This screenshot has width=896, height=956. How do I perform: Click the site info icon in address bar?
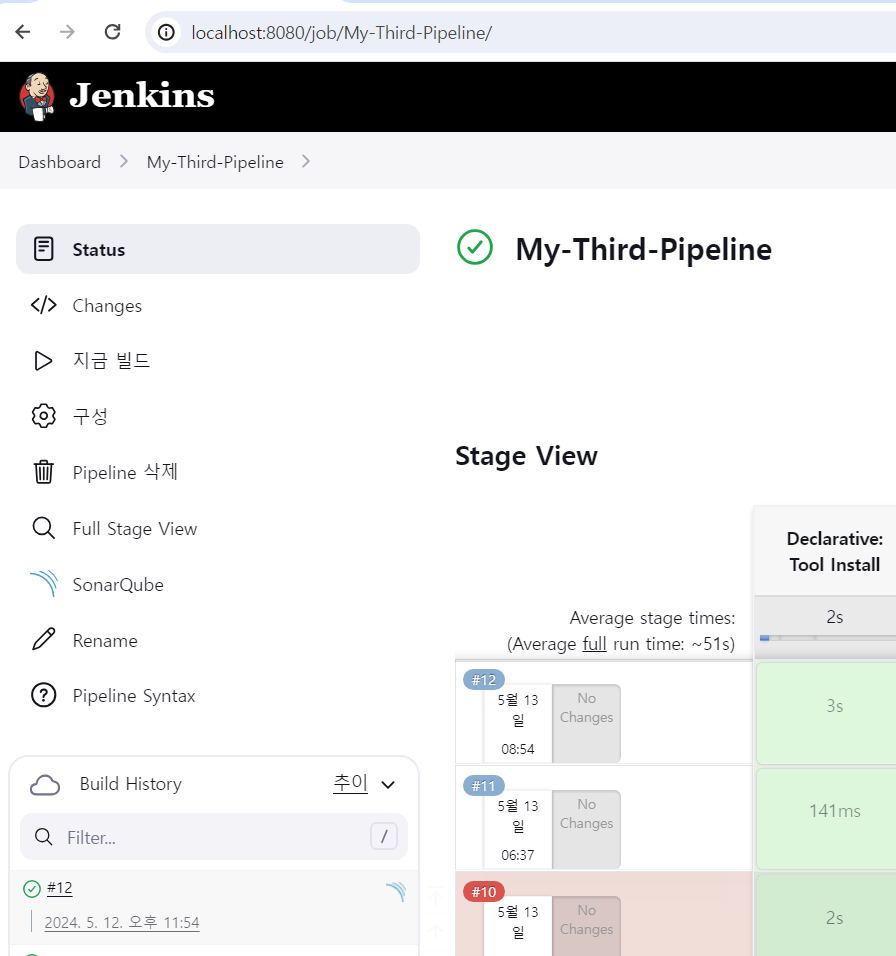tap(166, 32)
